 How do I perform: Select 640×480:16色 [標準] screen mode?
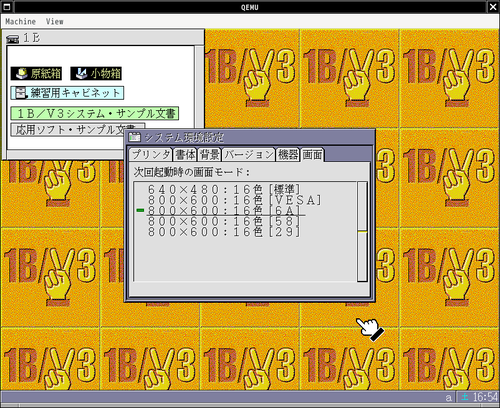coord(224,189)
